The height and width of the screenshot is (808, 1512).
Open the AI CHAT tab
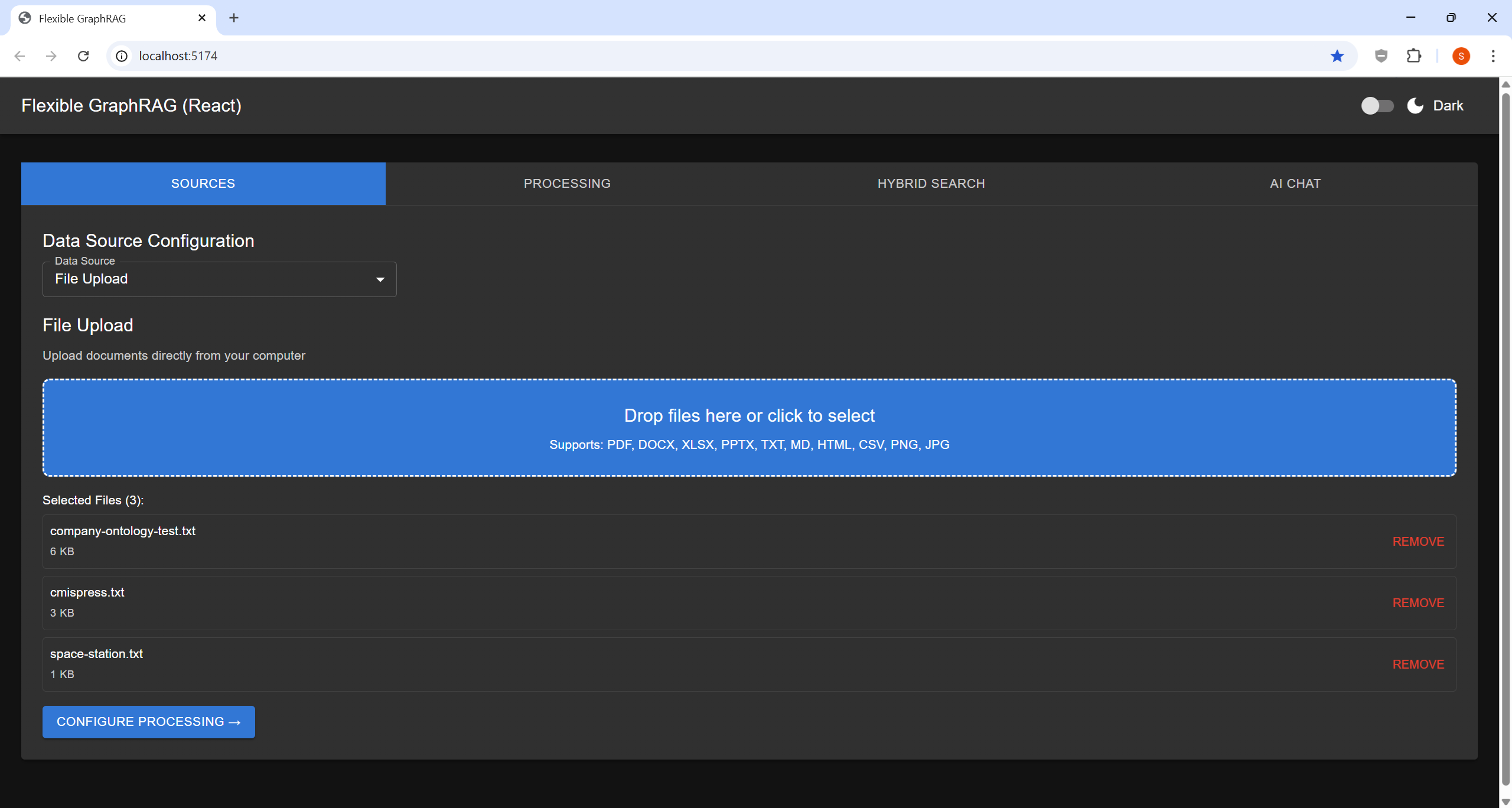tap(1294, 183)
